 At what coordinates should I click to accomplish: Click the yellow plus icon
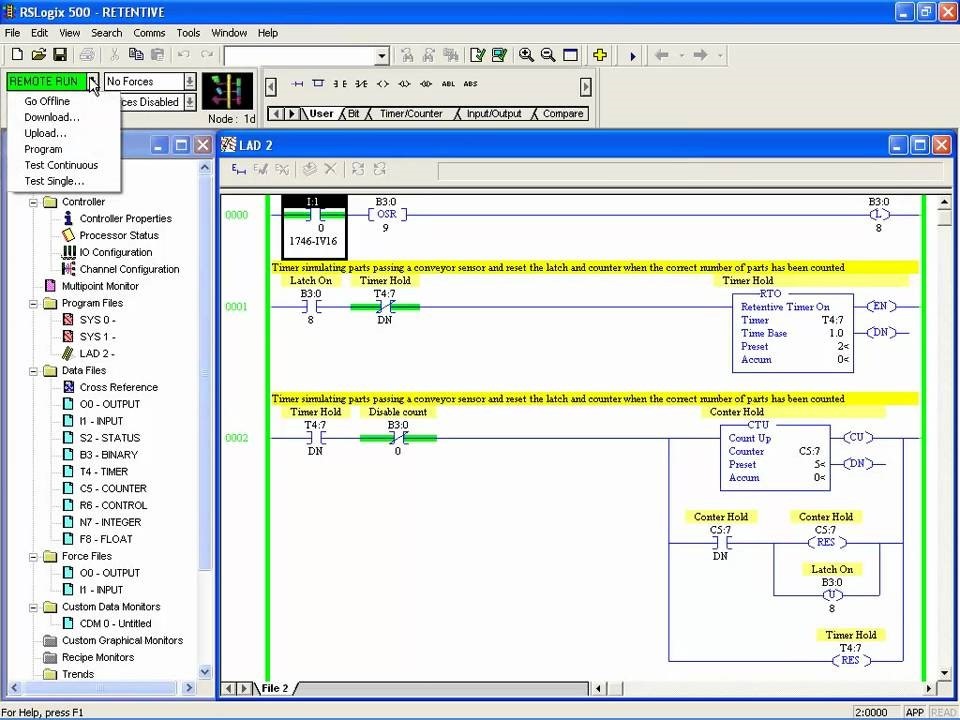[x=600, y=55]
